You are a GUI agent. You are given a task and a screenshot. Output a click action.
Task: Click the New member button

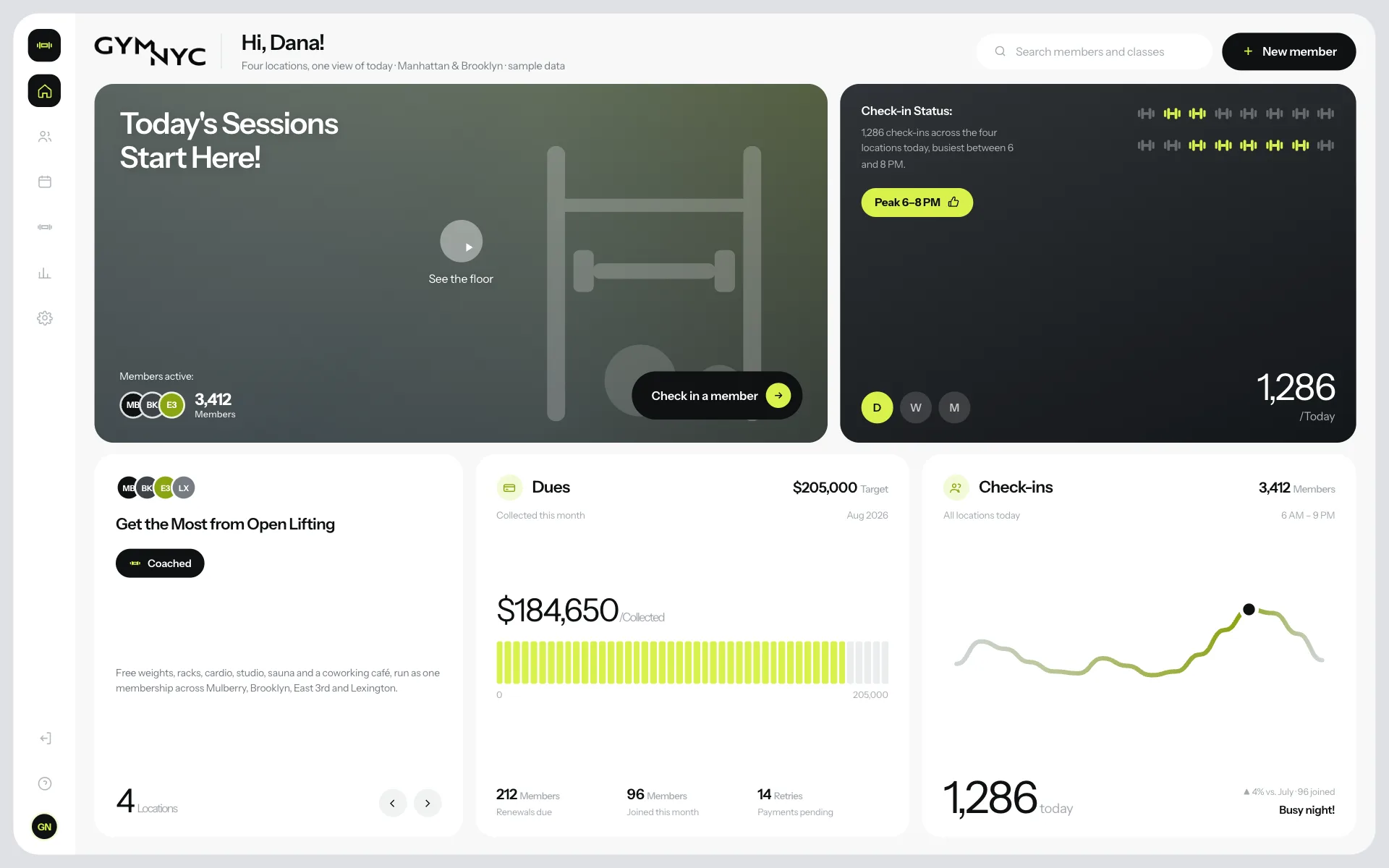(1288, 51)
